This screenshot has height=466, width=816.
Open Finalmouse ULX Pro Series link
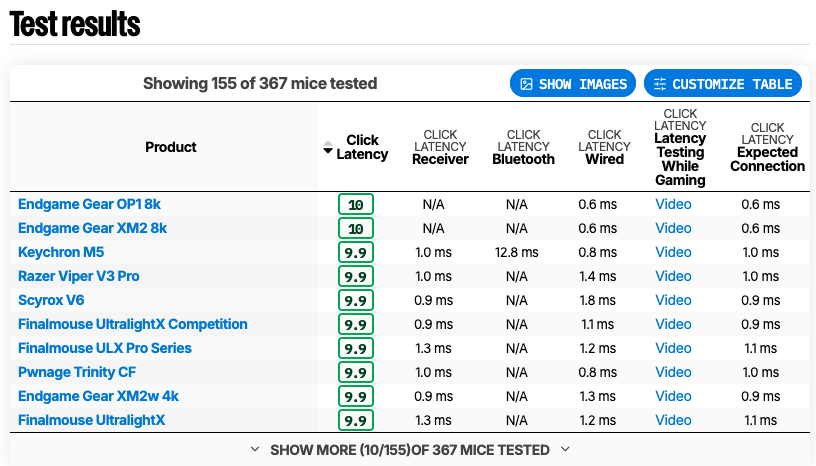coord(105,348)
